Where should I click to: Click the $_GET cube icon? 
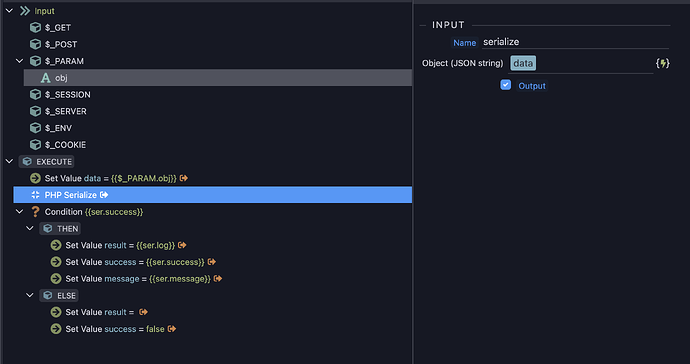click(x=35, y=27)
